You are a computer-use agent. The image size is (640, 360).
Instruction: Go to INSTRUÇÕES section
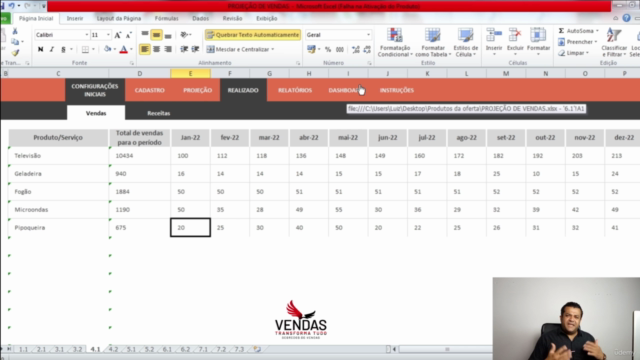click(x=397, y=90)
